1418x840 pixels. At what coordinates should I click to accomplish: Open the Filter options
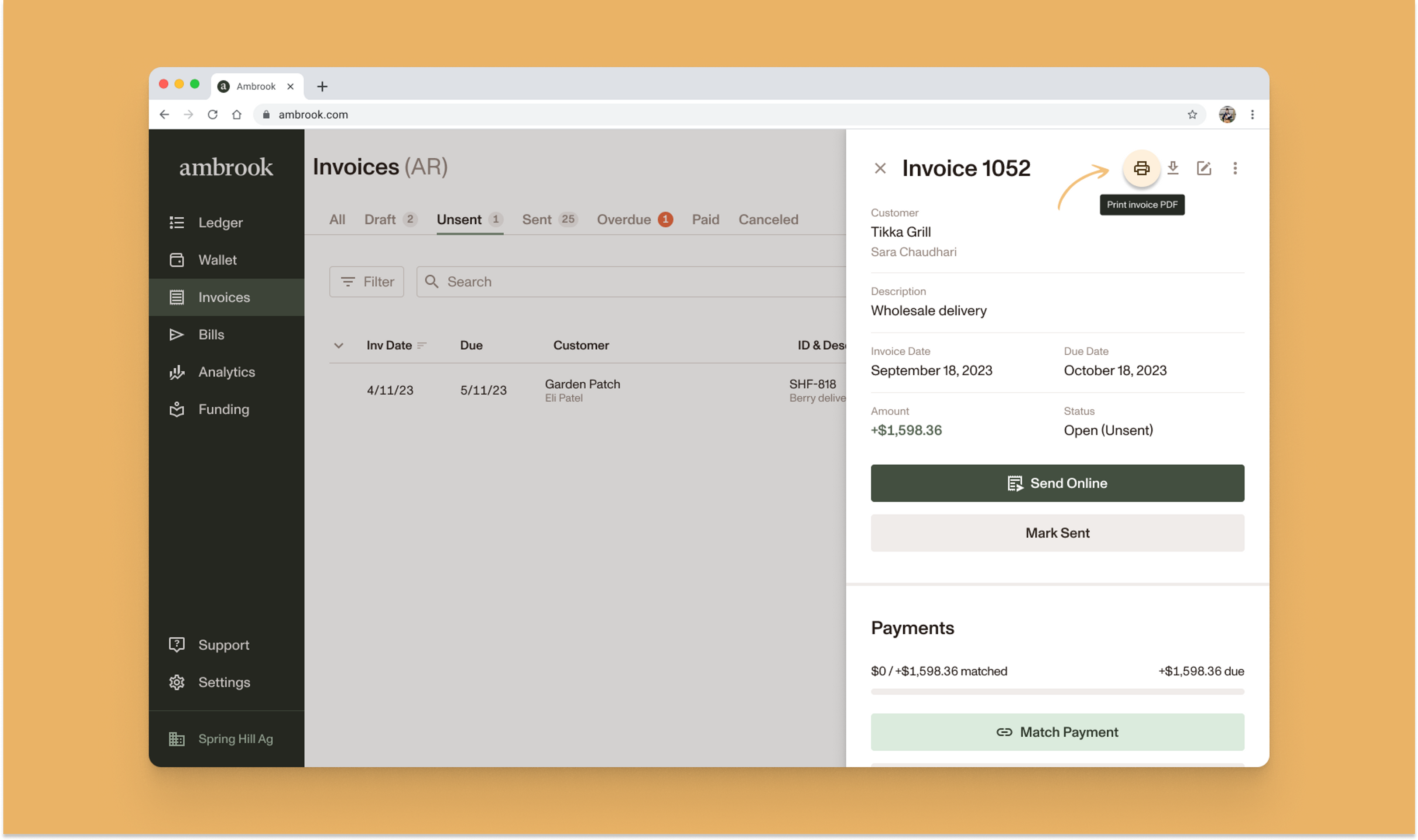tap(366, 281)
